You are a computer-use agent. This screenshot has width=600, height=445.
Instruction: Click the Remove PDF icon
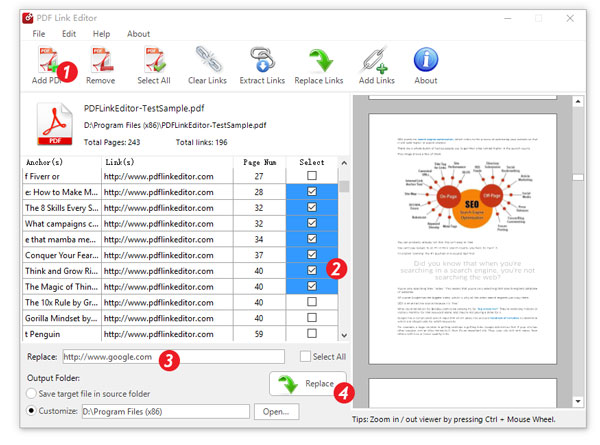tap(100, 62)
